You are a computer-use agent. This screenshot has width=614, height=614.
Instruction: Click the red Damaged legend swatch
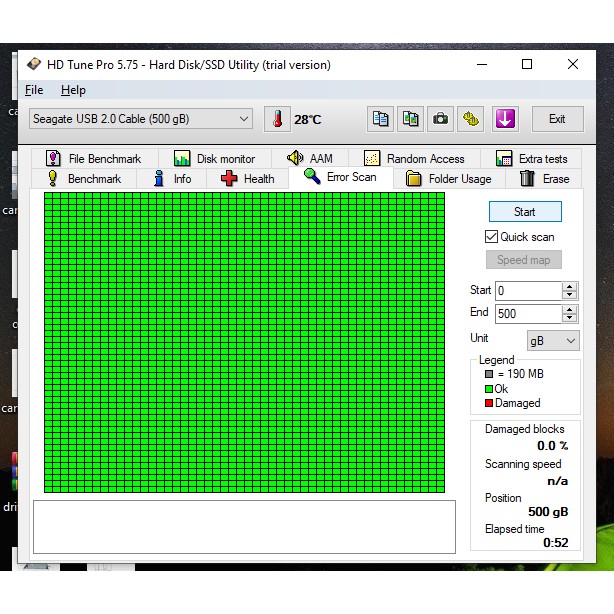[489, 403]
